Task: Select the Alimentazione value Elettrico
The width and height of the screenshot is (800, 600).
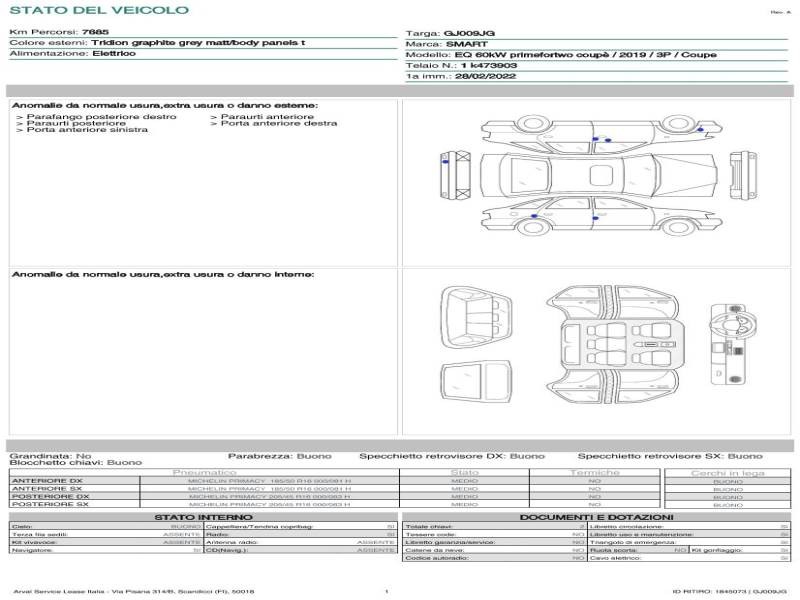Action: click(114, 53)
